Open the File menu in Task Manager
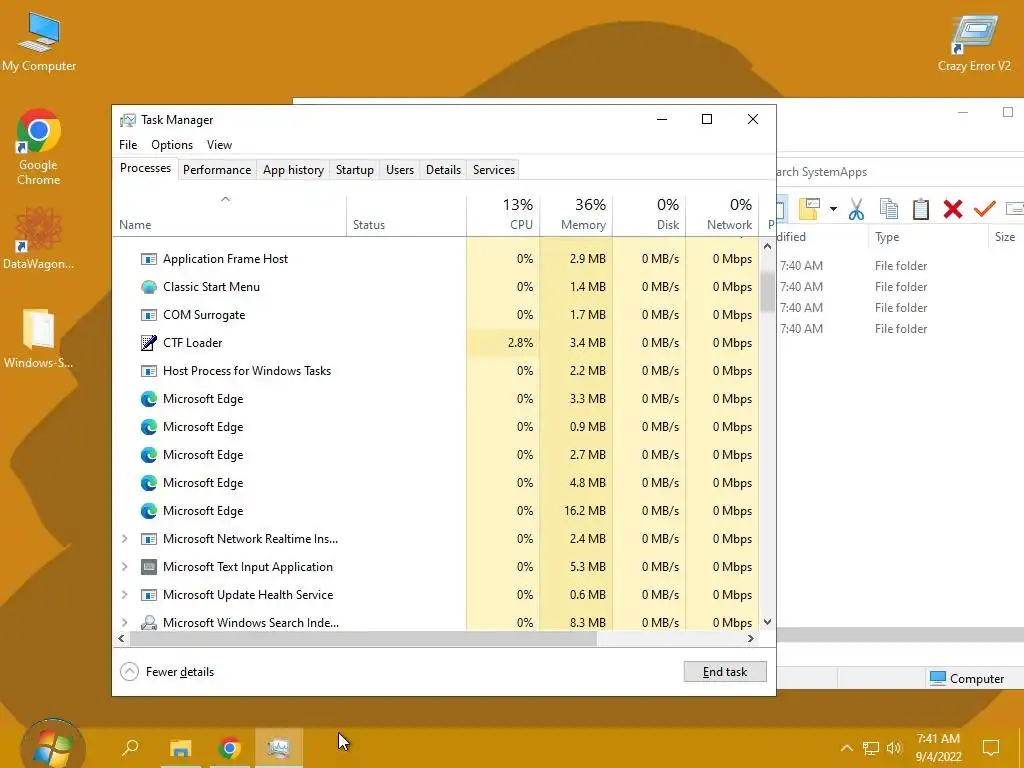The height and width of the screenshot is (768, 1024). point(128,145)
